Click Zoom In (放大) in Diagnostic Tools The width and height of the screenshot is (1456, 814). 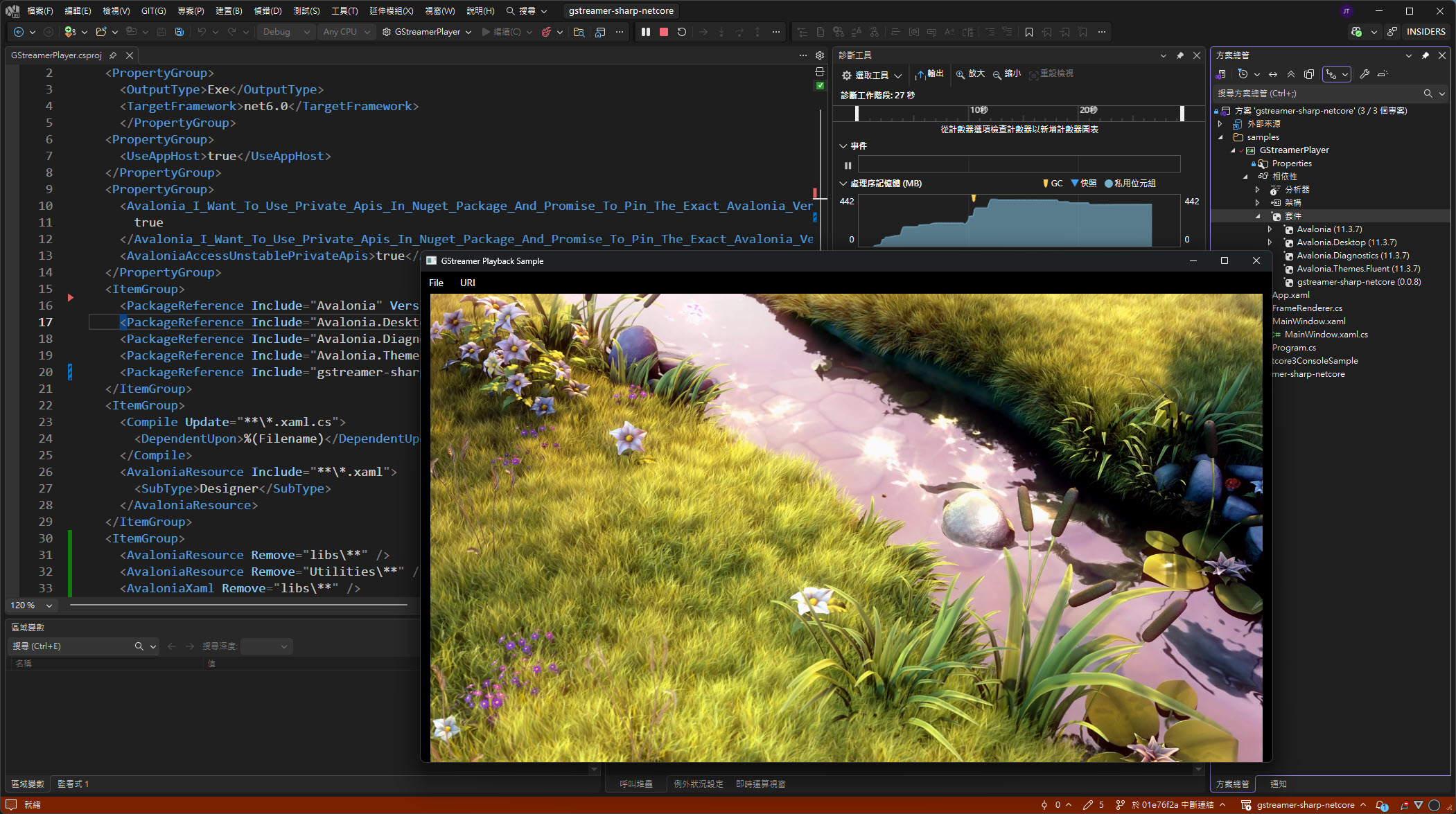(970, 74)
